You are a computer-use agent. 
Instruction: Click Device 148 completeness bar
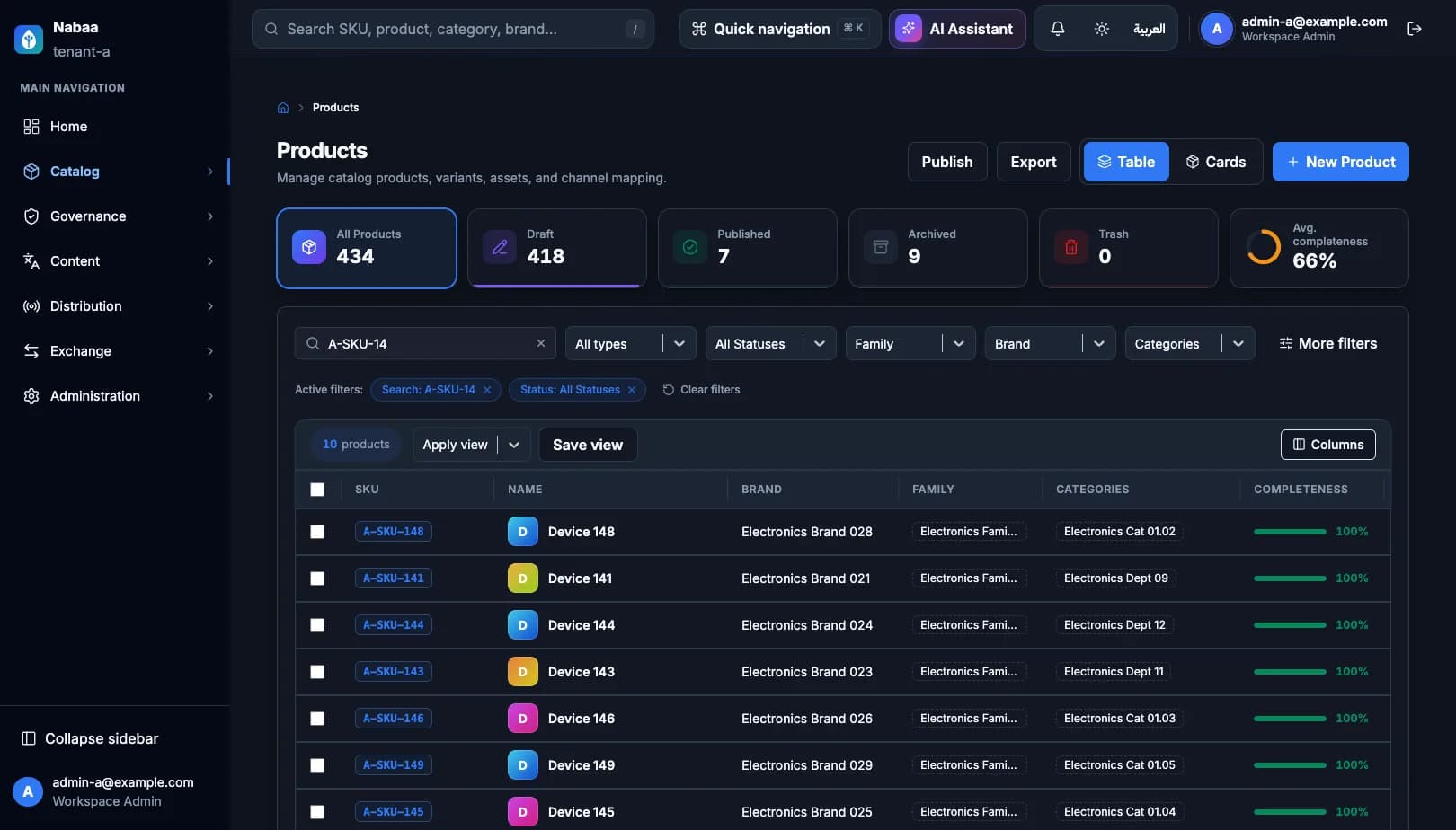[x=1290, y=532]
